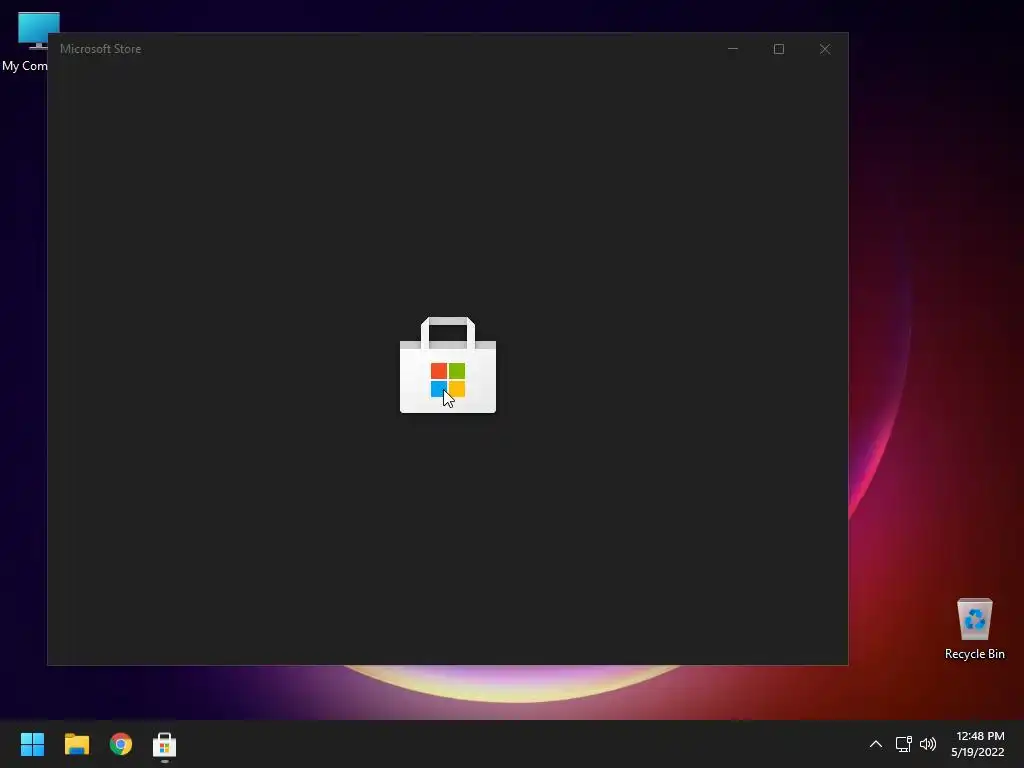Open the Windows Start menu
Viewport: 1024px width, 768px height.
coord(32,744)
